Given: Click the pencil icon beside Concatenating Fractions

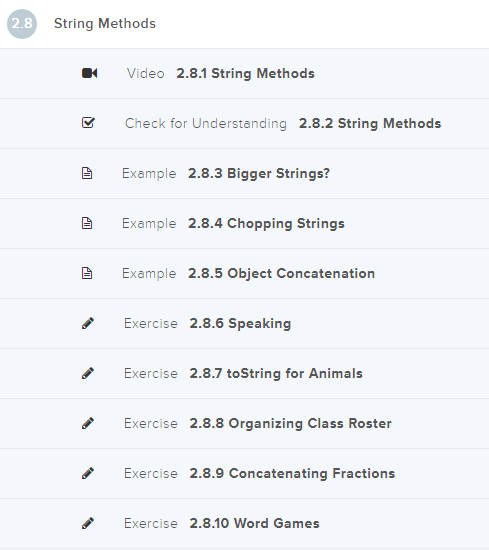Looking at the screenshot, I should click(88, 473).
